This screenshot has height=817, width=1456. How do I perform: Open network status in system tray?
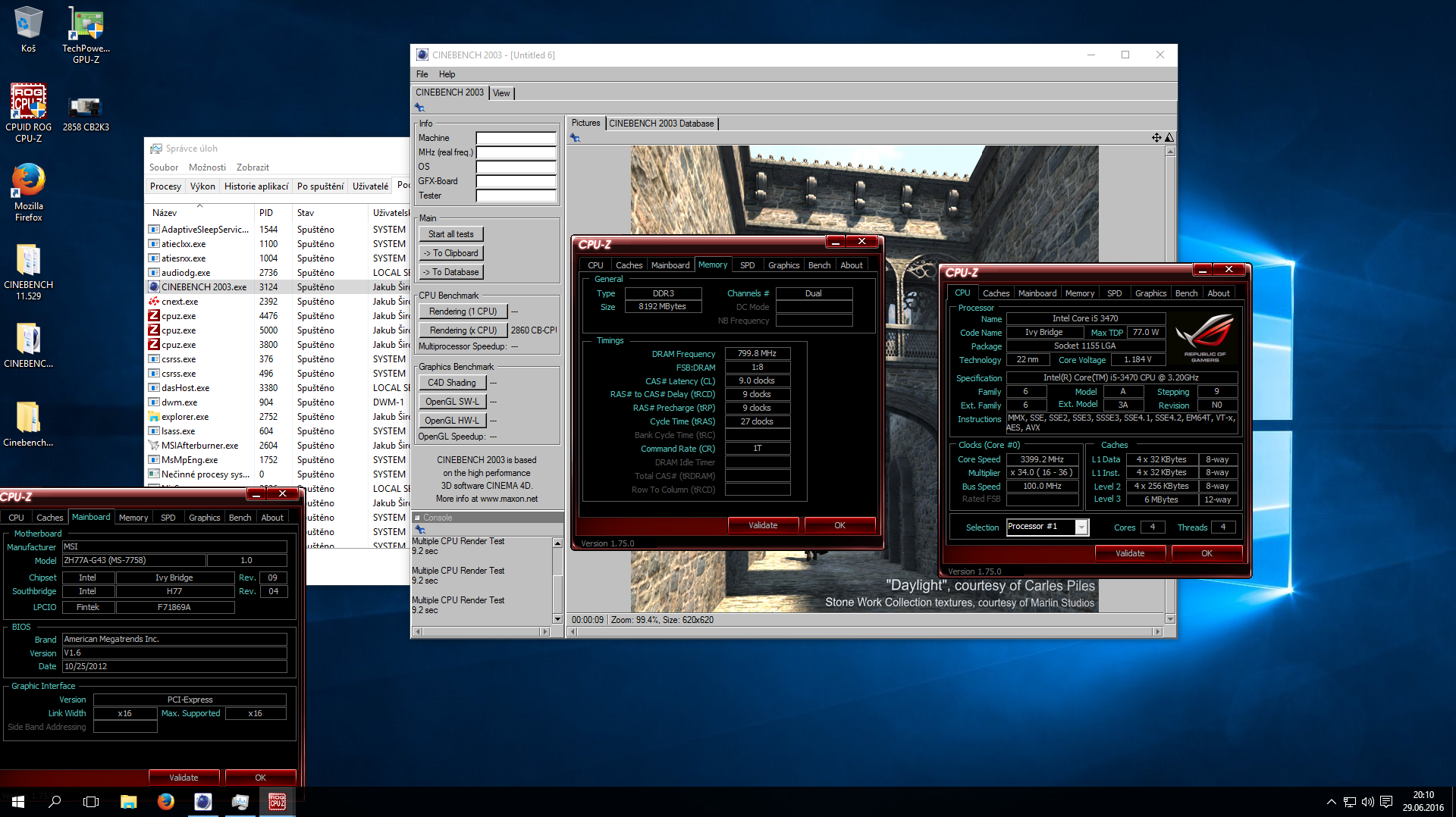[x=1349, y=801]
